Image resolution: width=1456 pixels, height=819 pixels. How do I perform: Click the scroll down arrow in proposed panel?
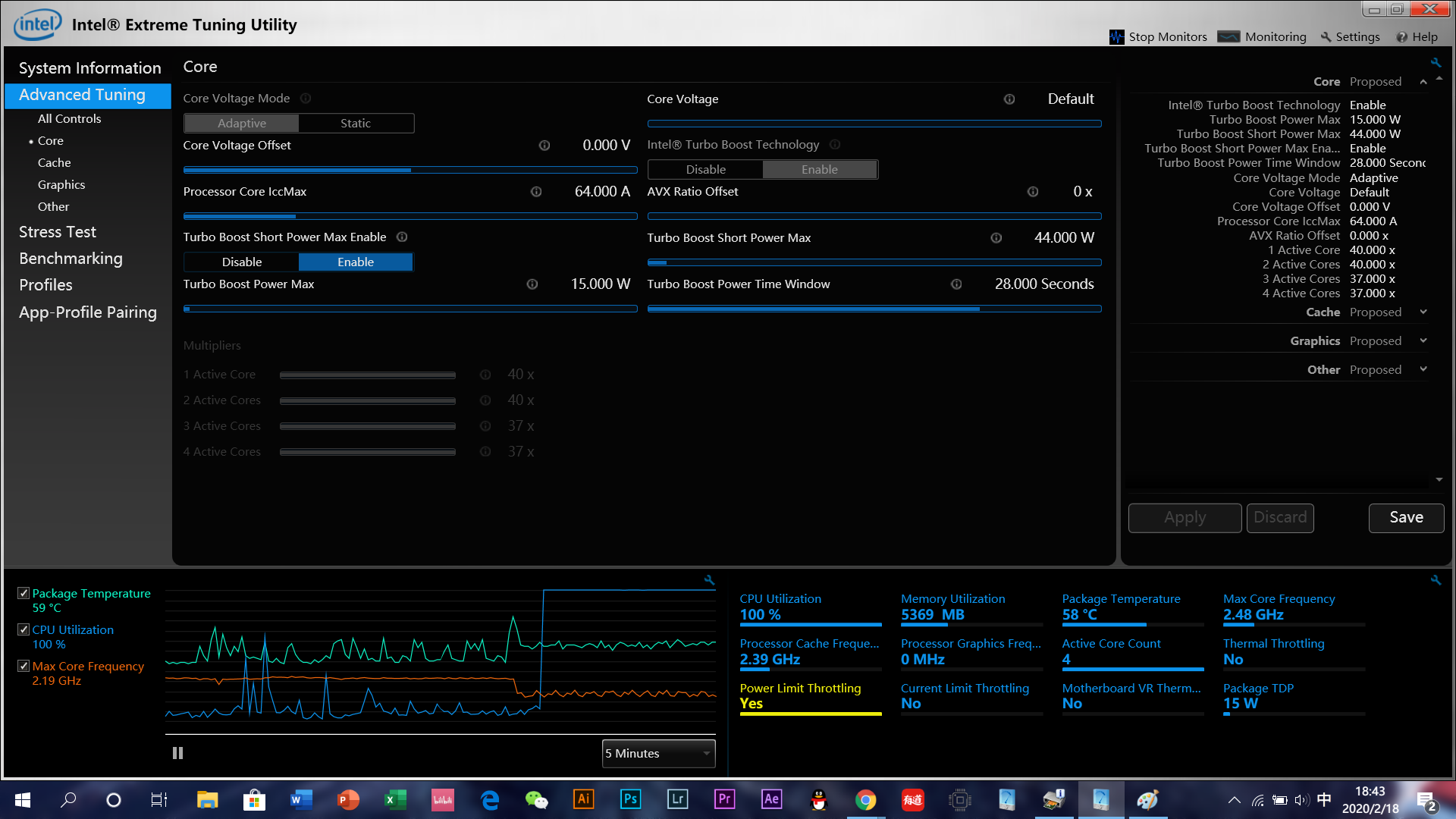coord(1439,479)
